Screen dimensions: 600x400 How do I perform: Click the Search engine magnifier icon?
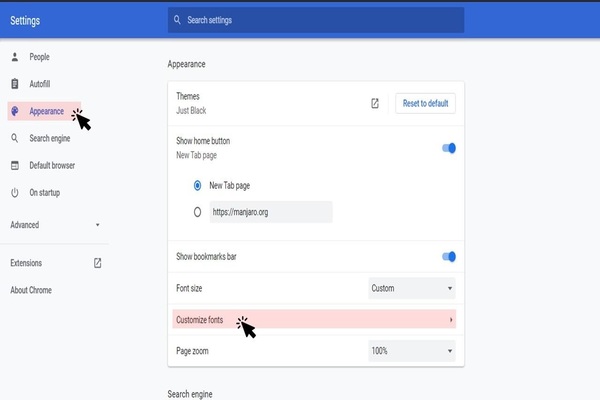coord(14,138)
